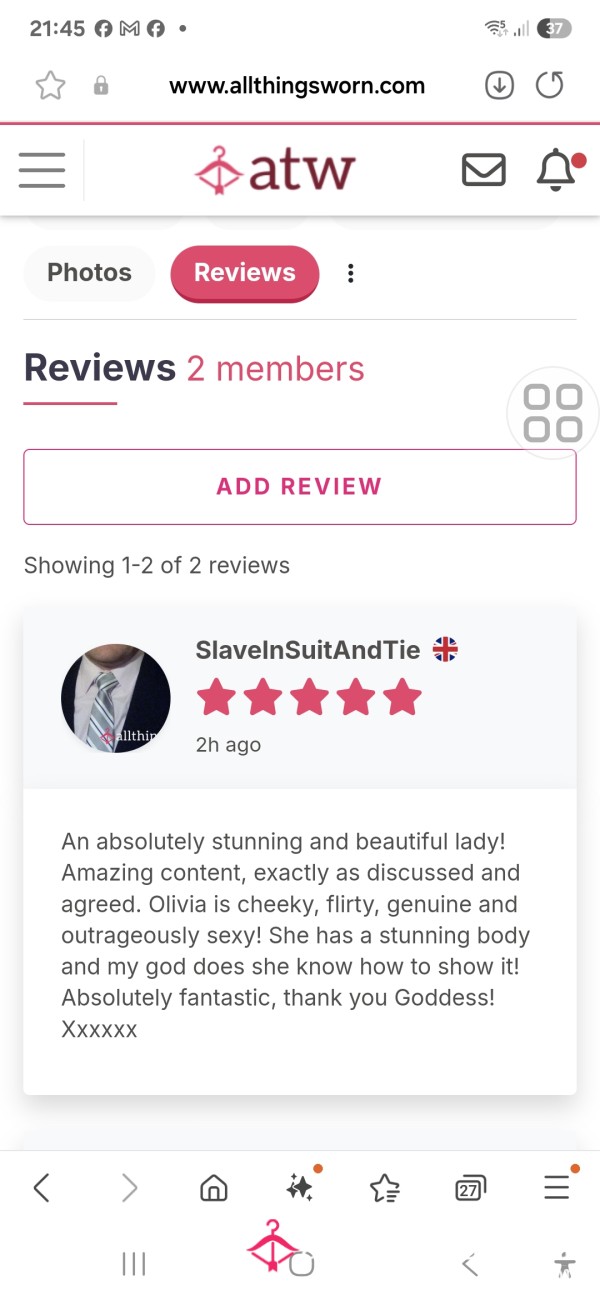Go back using browser left arrow
Image resolution: width=600 pixels, height=1300 pixels.
click(41, 1187)
